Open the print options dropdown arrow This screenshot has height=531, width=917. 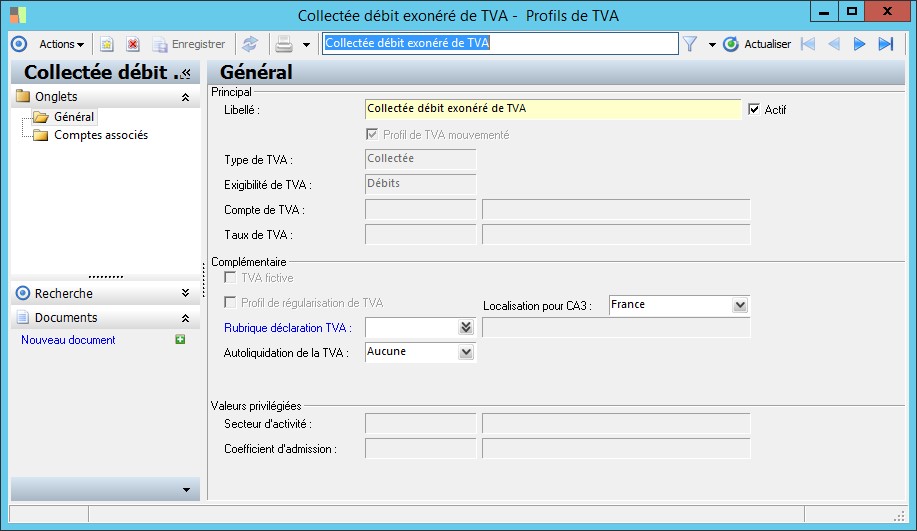[306, 44]
